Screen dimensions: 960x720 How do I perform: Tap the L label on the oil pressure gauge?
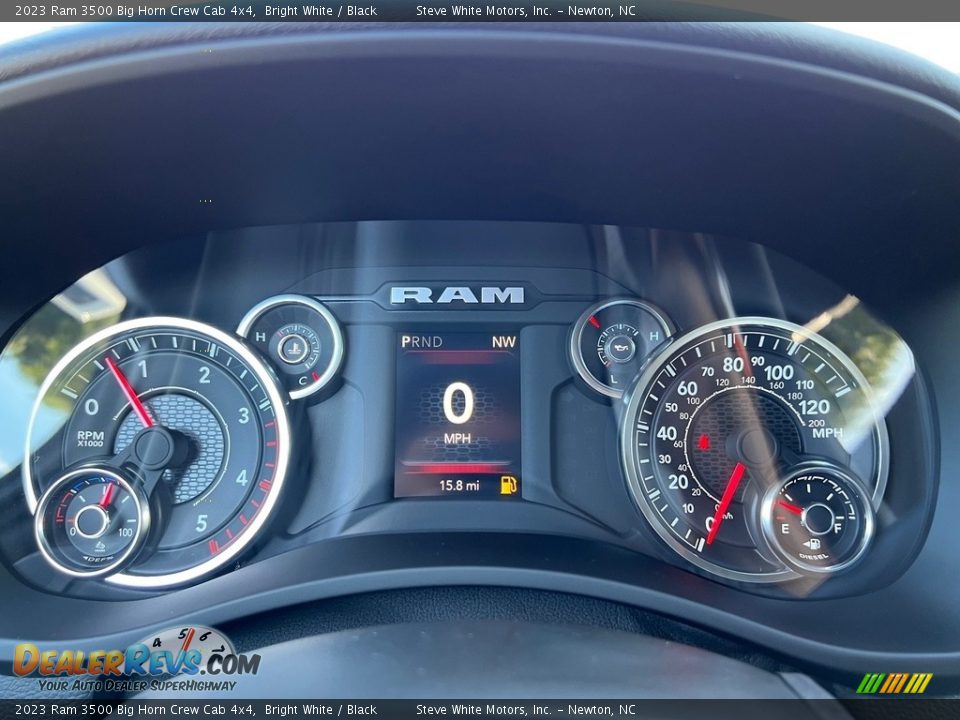coord(613,380)
